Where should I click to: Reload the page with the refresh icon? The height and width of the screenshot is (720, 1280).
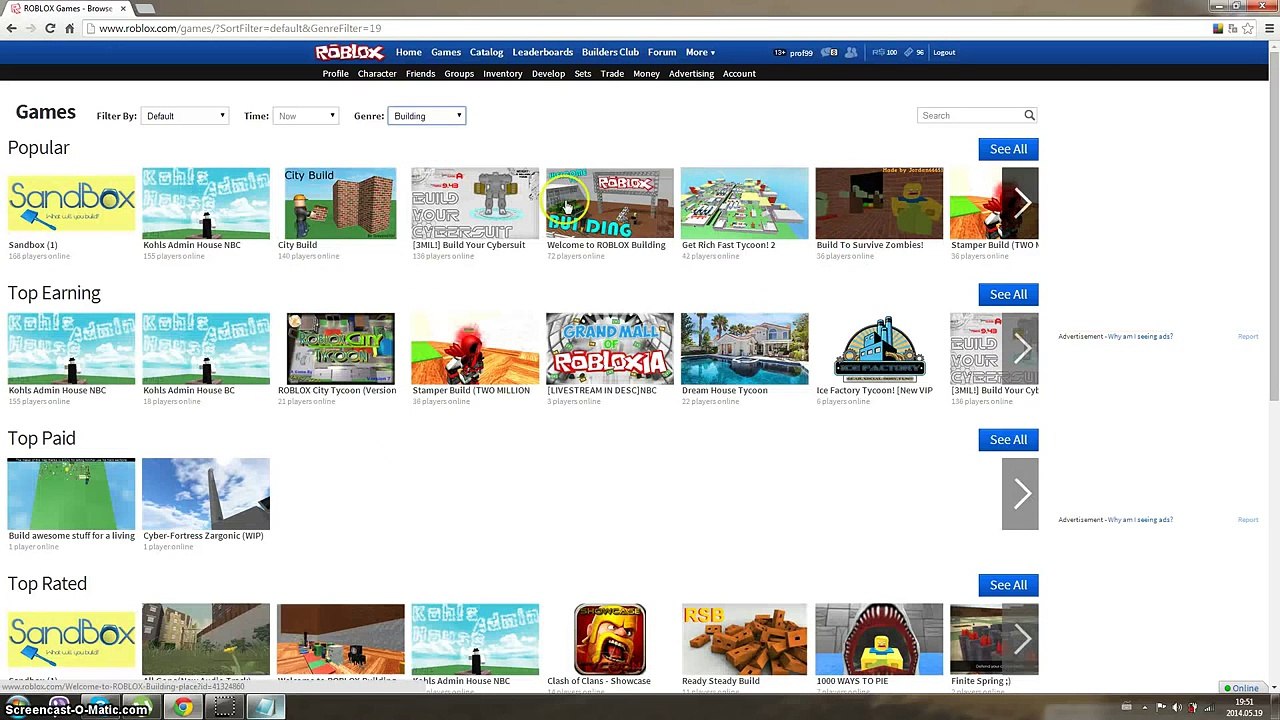tap(50, 28)
